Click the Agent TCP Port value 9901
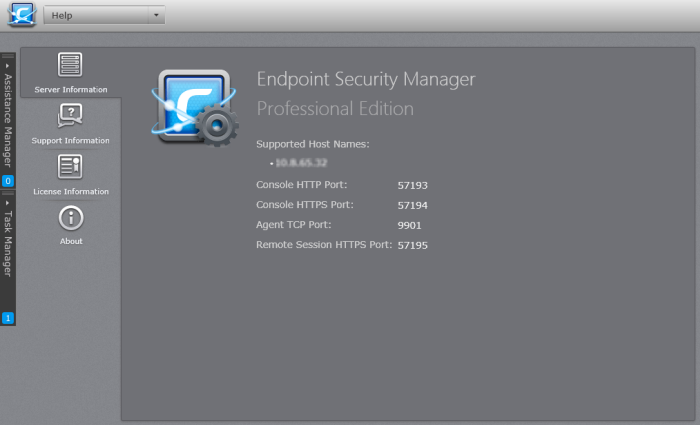 pos(409,225)
